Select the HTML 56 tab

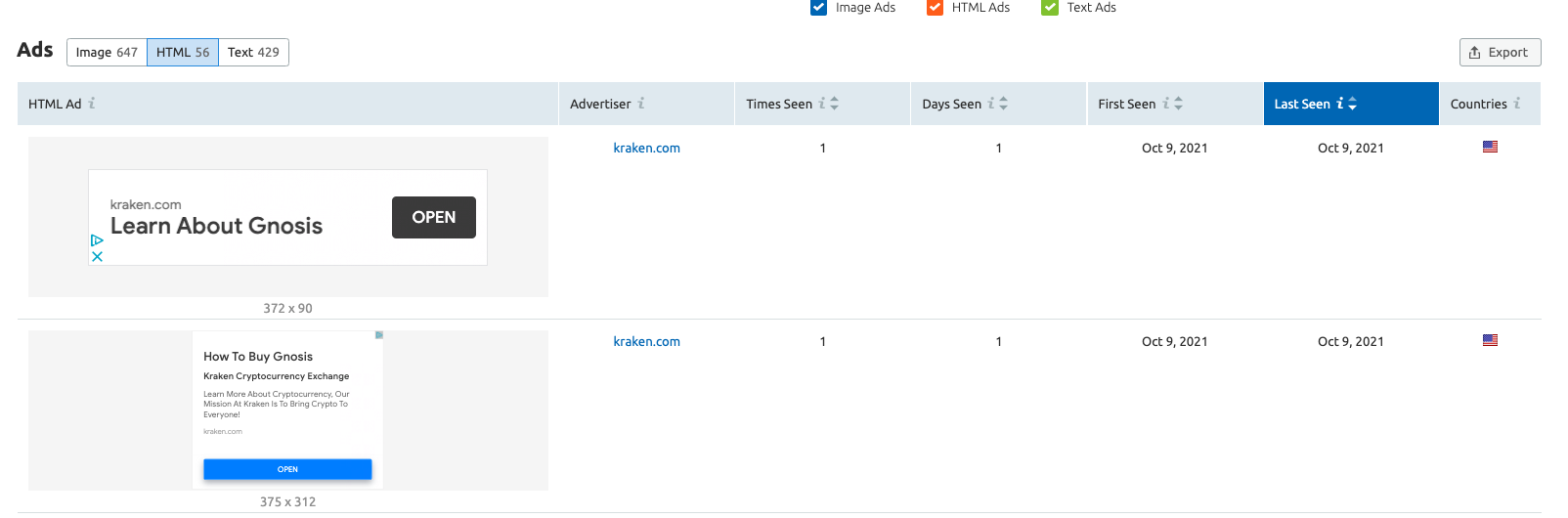click(x=183, y=52)
